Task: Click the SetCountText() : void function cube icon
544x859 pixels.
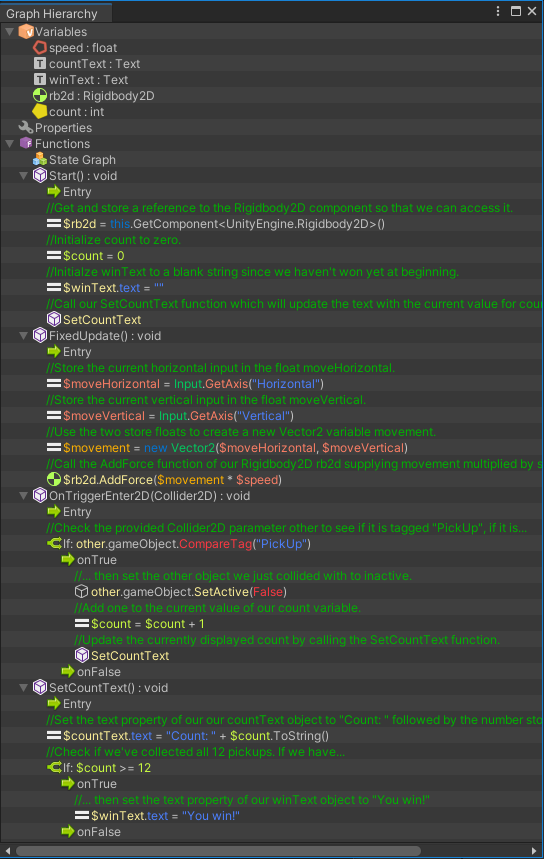Action: tap(40, 687)
